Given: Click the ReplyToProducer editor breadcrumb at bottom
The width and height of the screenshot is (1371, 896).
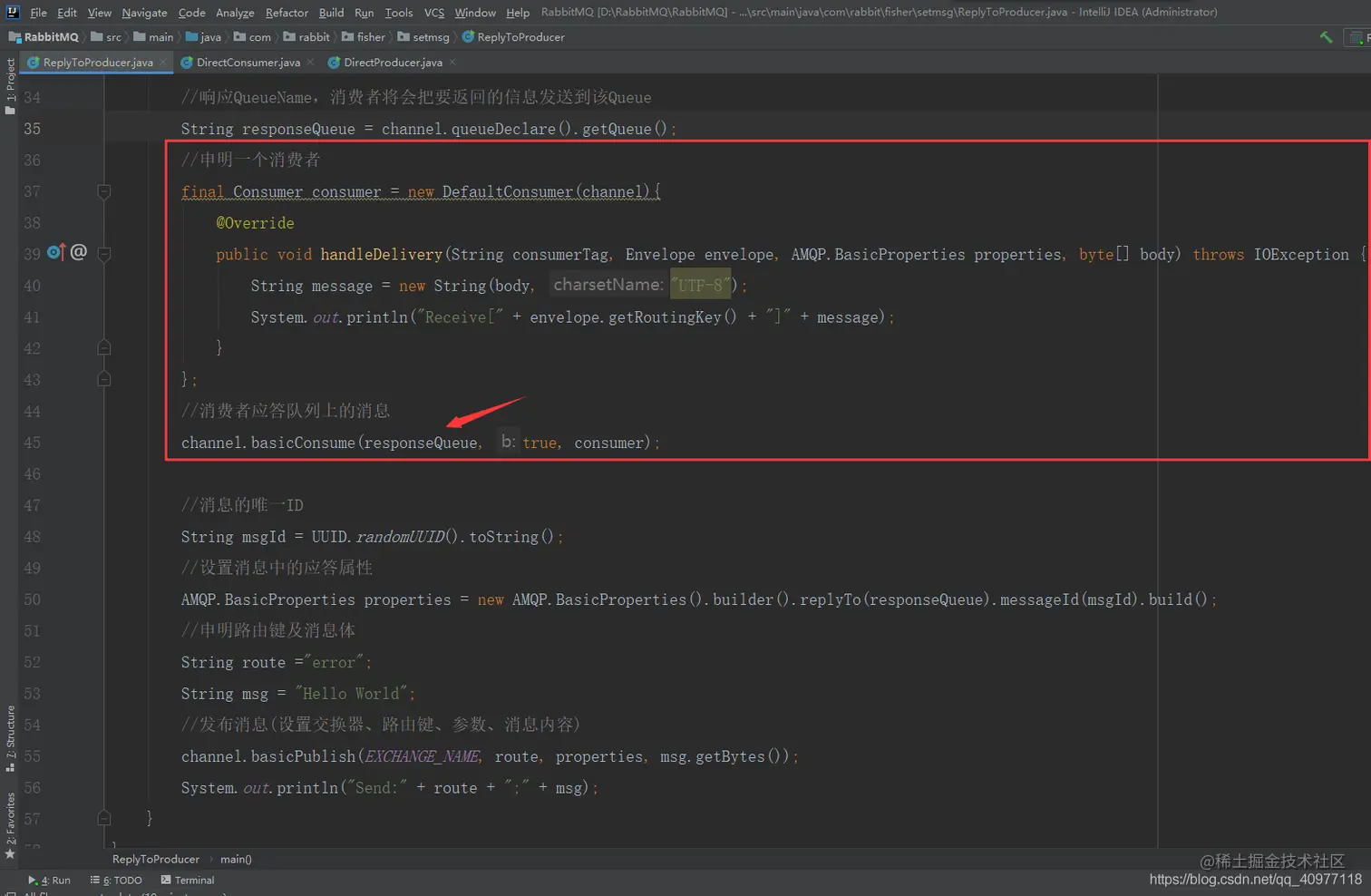Looking at the screenshot, I should [156, 859].
